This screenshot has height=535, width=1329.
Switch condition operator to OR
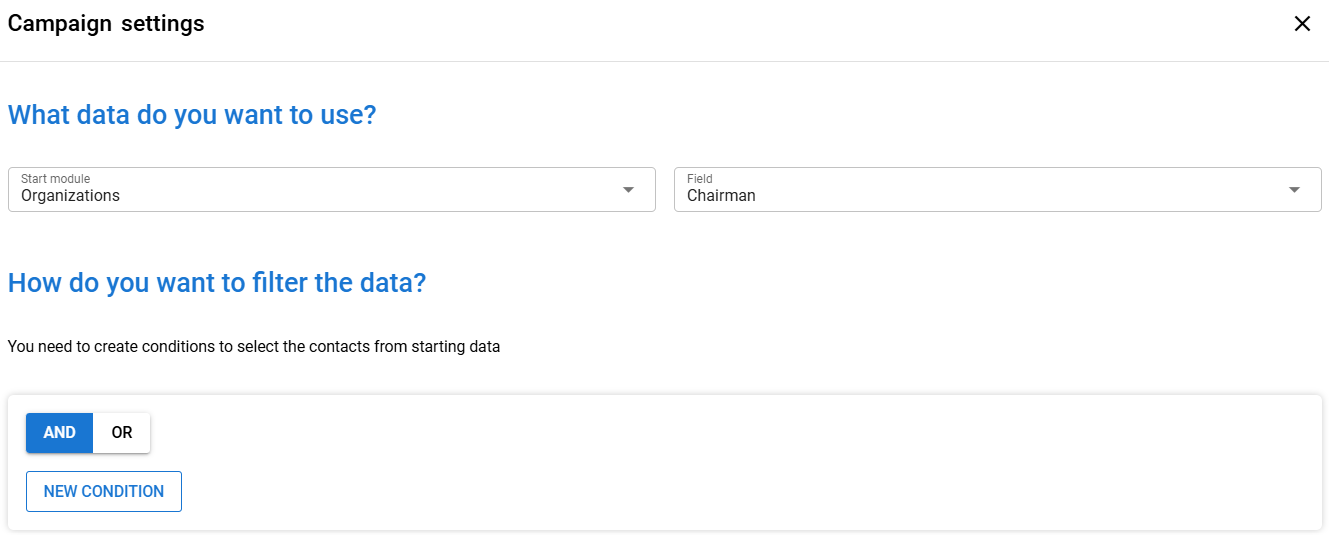[122, 433]
